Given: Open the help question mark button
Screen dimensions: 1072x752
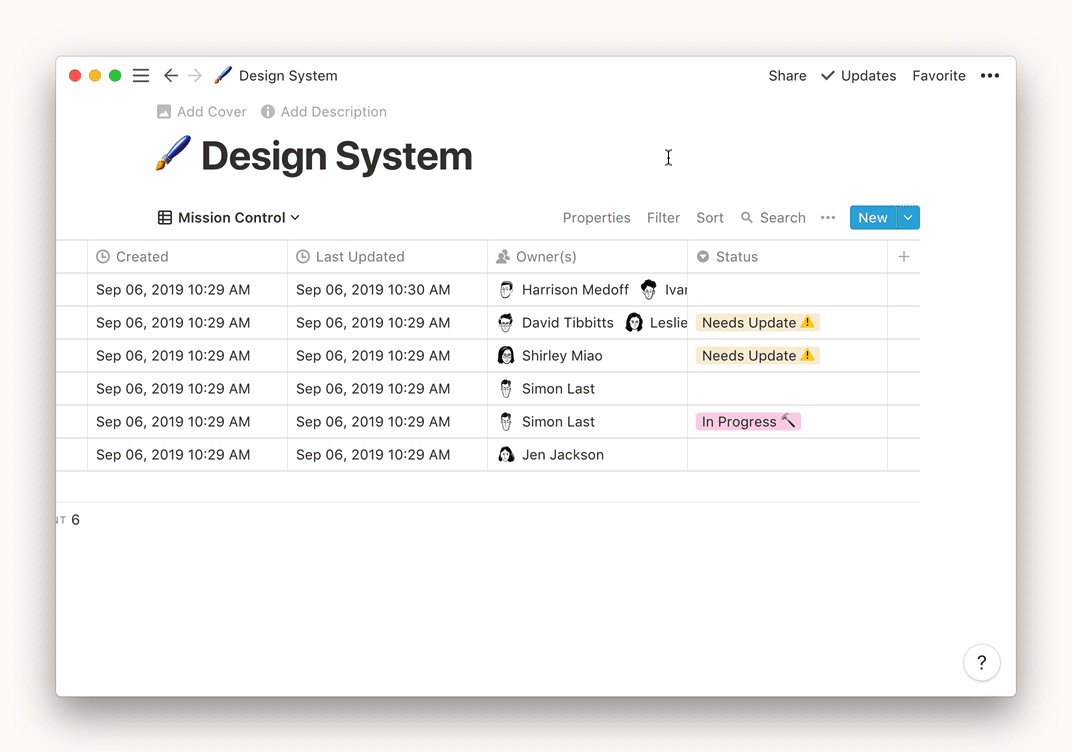Looking at the screenshot, I should click(982, 662).
